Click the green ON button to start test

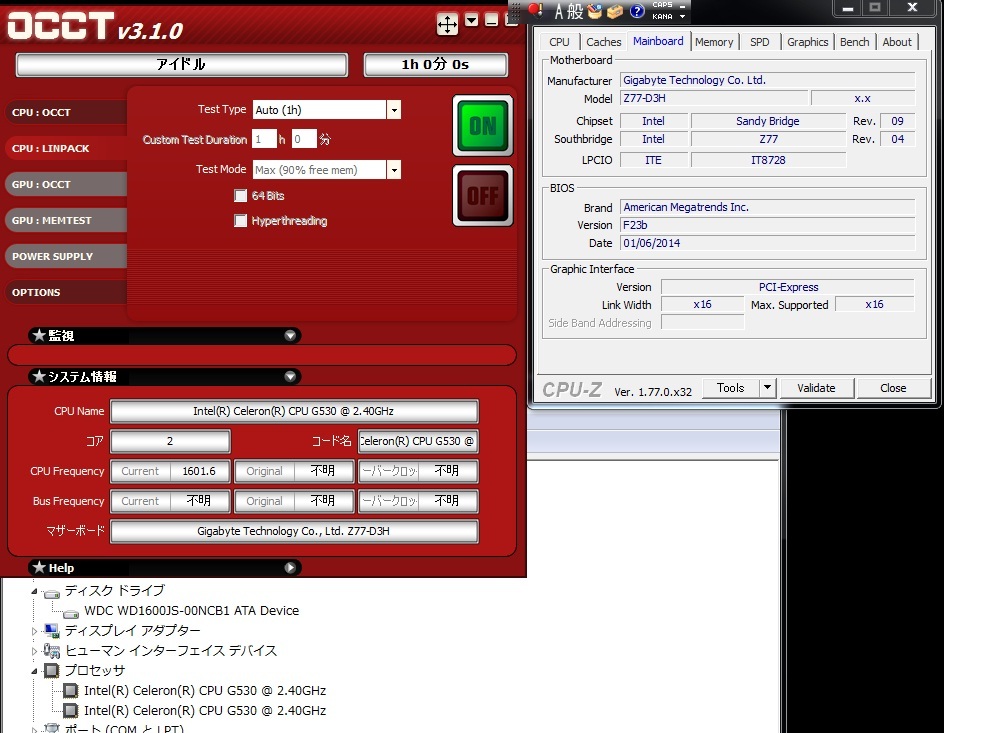pos(482,125)
